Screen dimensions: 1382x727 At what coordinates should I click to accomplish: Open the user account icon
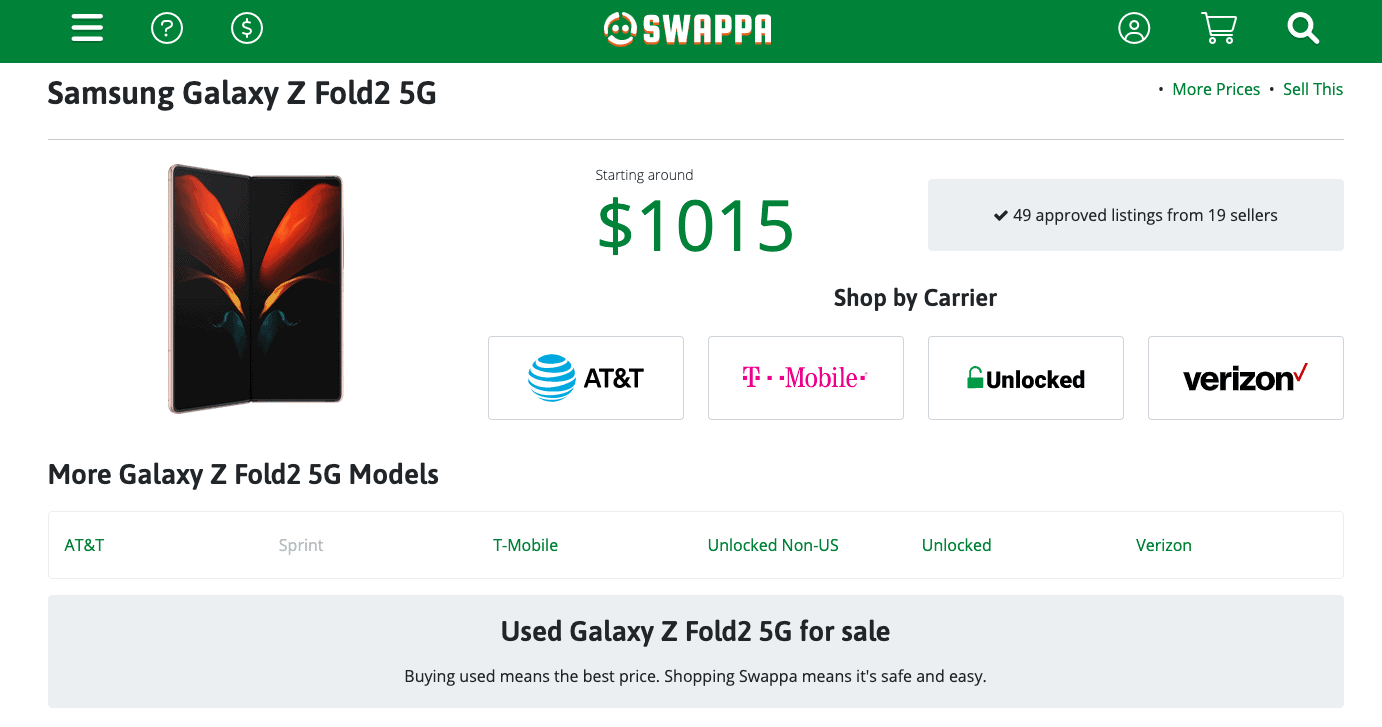pyautogui.click(x=1134, y=28)
